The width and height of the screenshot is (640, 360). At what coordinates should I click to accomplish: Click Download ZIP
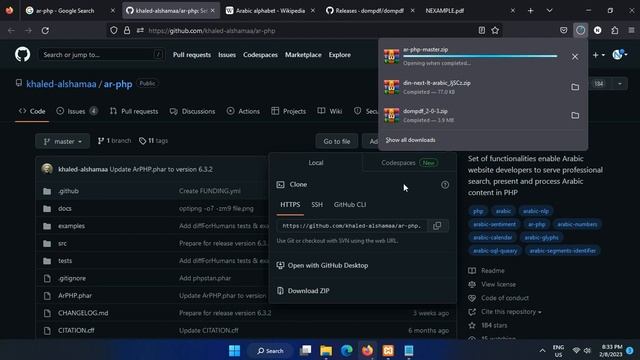(x=309, y=291)
